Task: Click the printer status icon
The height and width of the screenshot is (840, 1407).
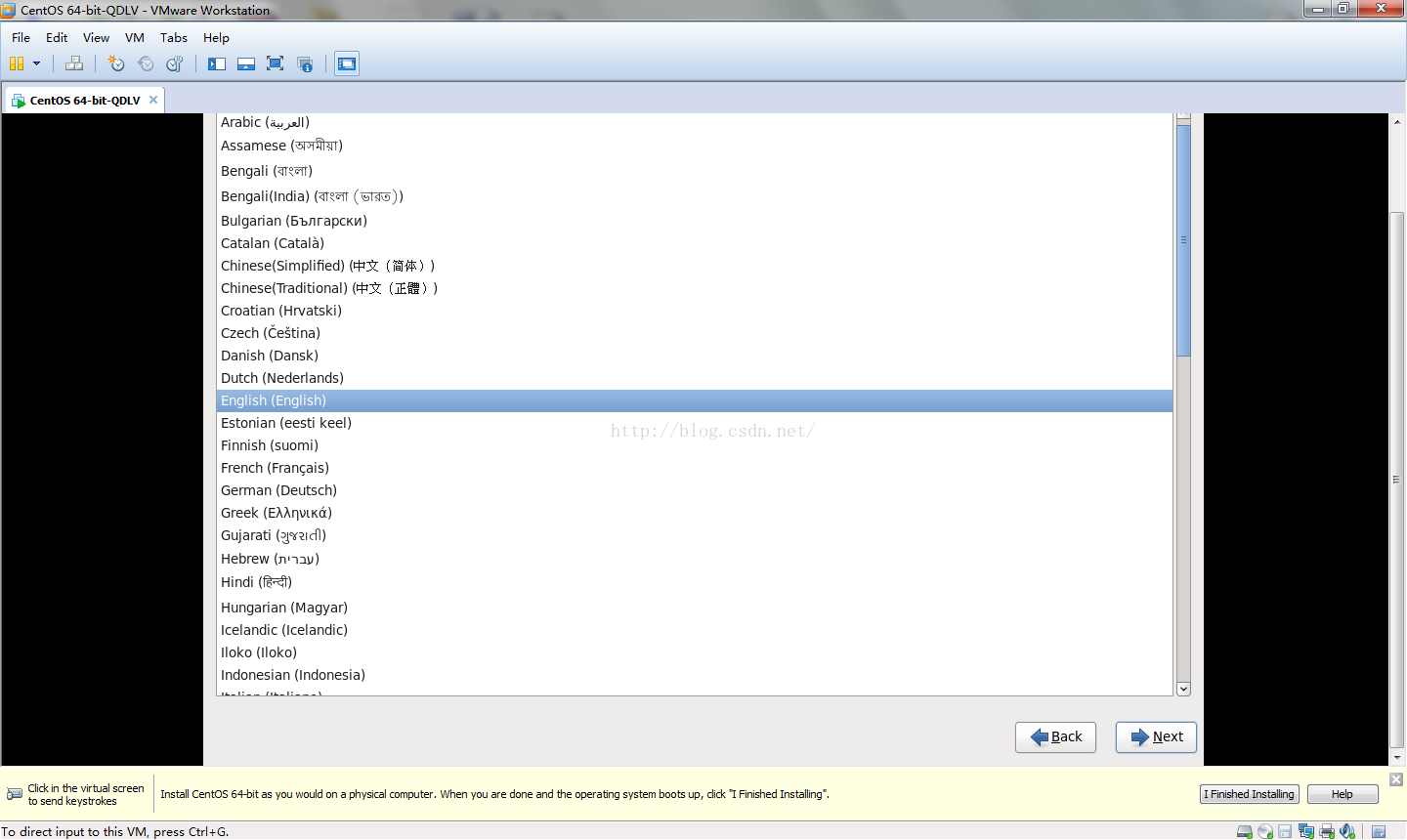Action: (x=1327, y=831)
